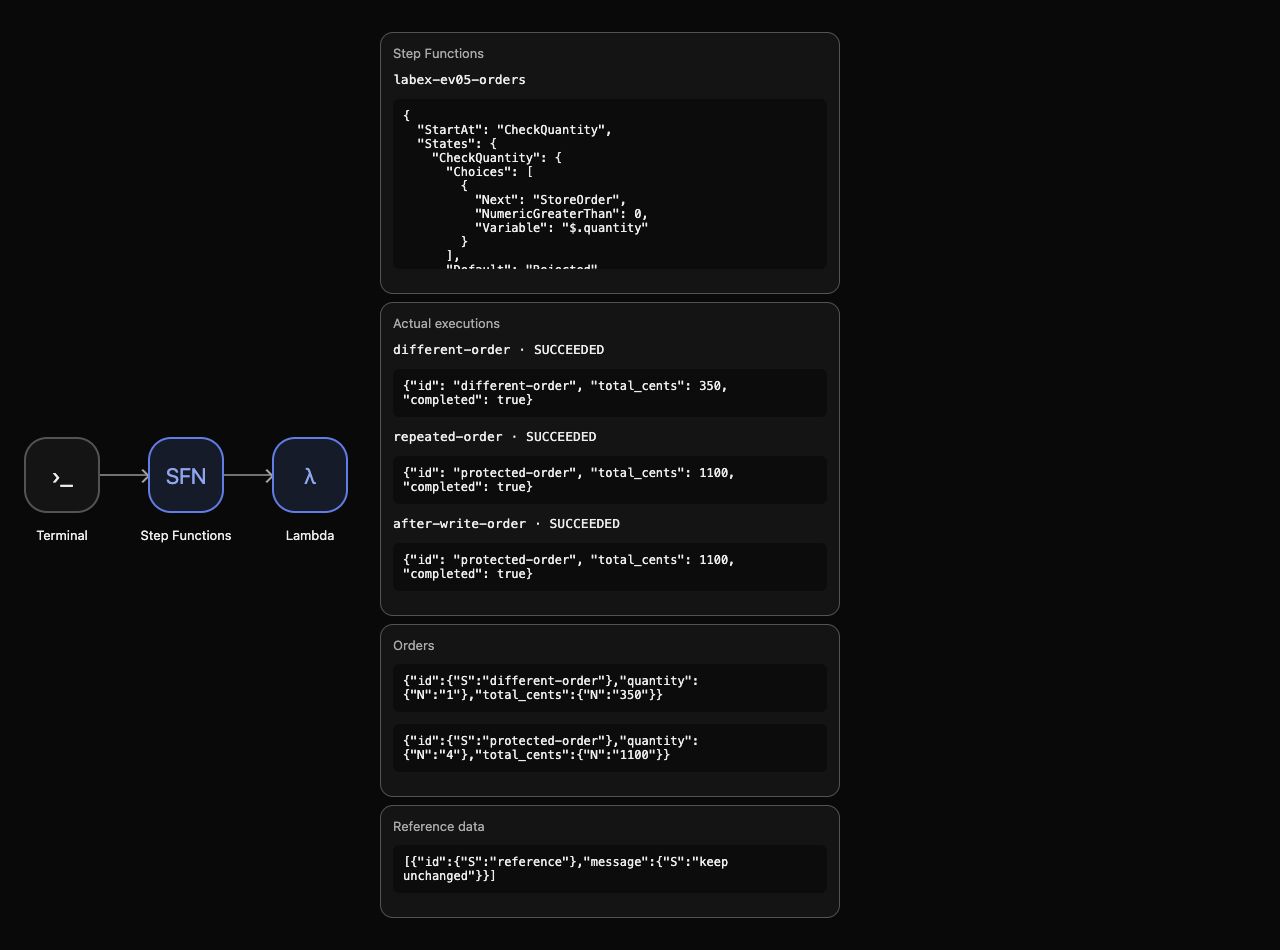Click the "Orders" panel heading
Screen dimensions: 1280x950
tap(414, 646)
